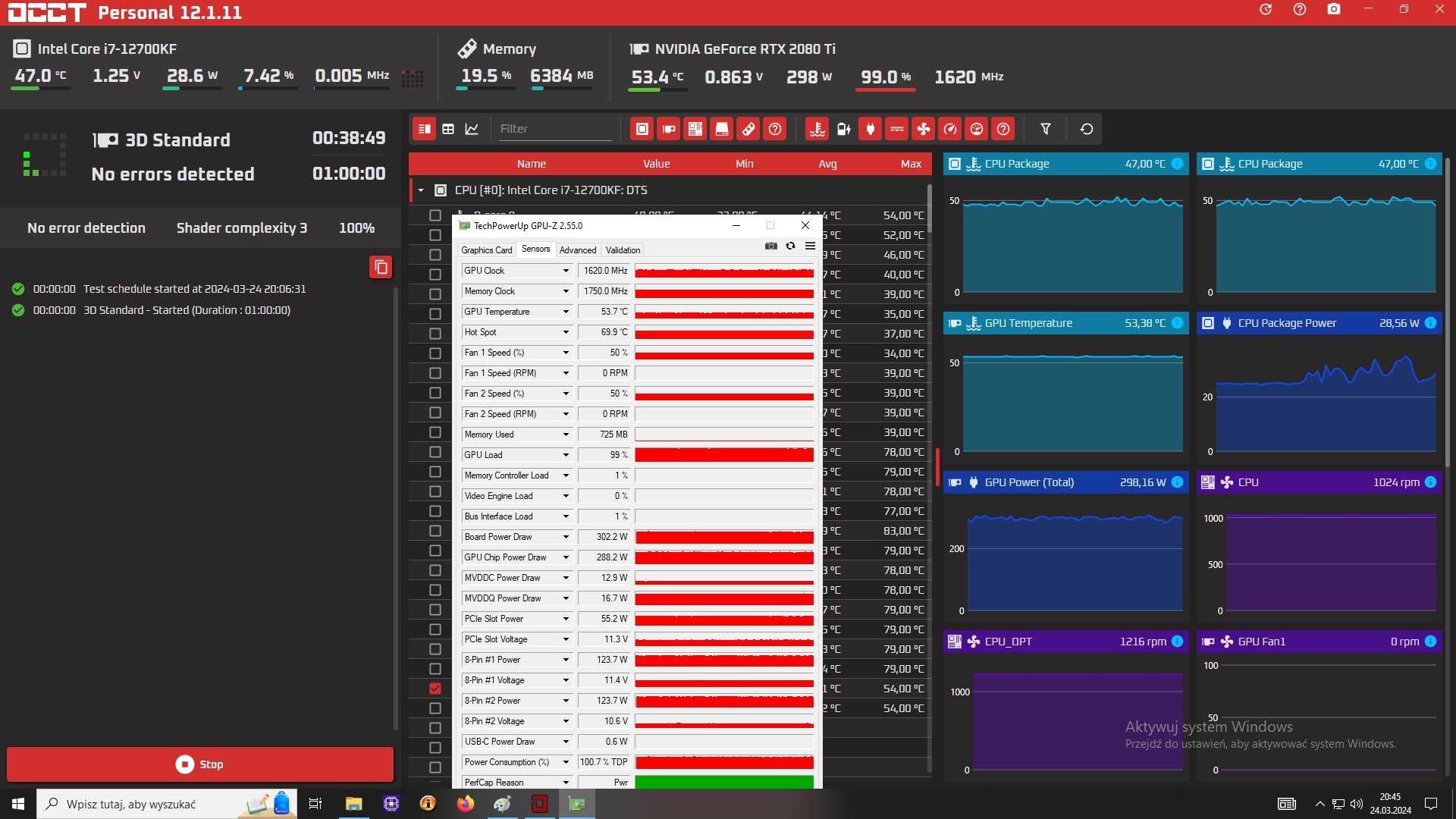Reset sensor min/max values
Image resolution: width=1456 pixels, height=819 pixels.
pos(1087,129)
